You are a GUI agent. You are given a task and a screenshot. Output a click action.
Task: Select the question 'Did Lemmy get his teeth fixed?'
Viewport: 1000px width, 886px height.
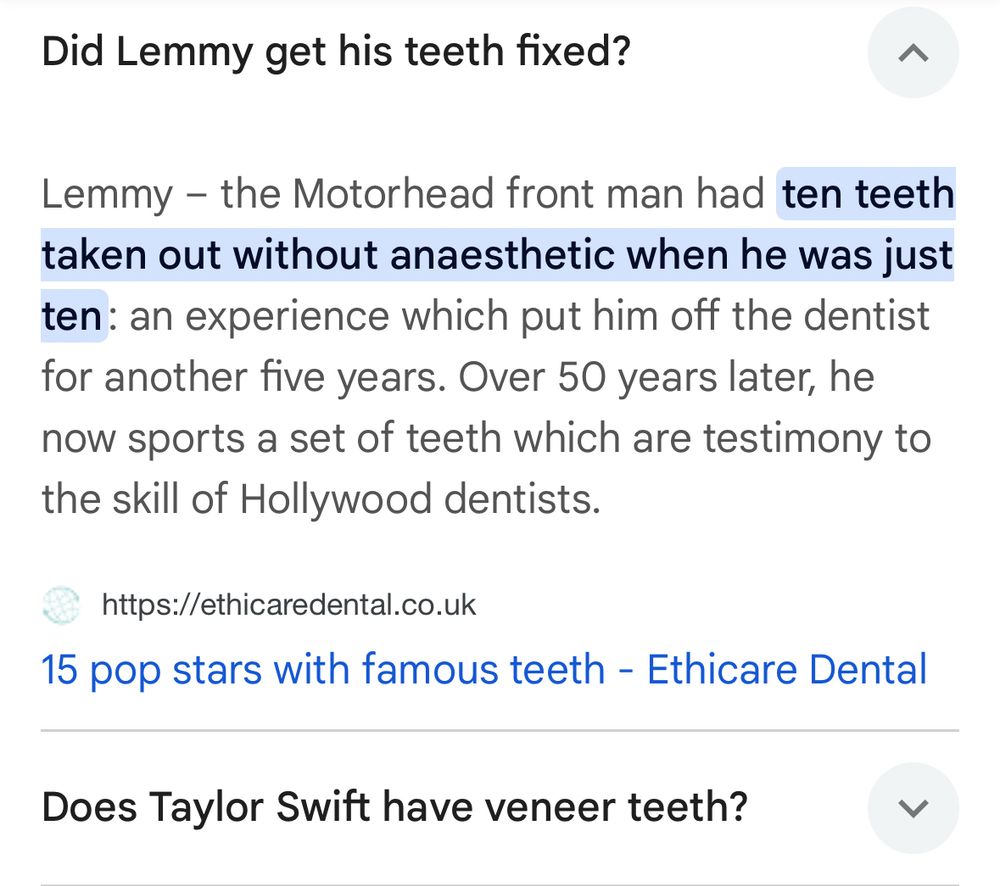tap(337, 51)
